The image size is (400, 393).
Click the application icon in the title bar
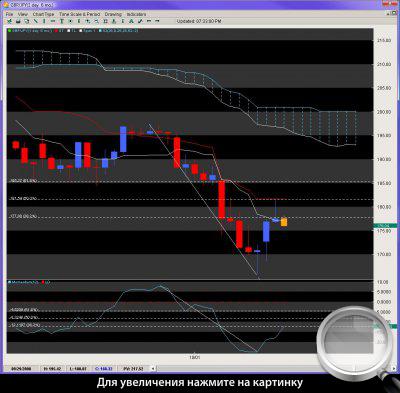[5, 5]
